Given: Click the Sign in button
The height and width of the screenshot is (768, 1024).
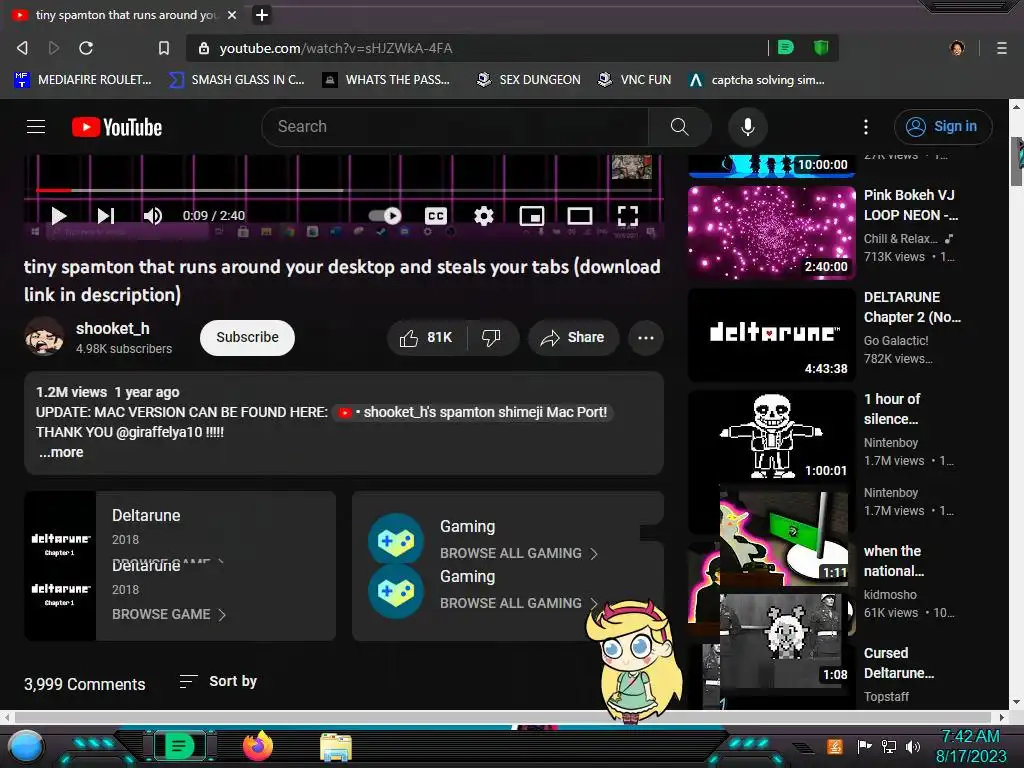Looking at the screenshot, I should (943, 127).
